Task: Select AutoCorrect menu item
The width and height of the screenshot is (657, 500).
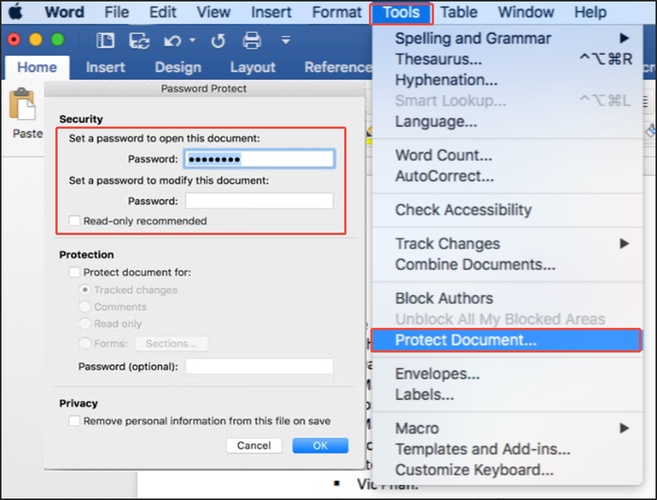Action: [x=507, y=176]
